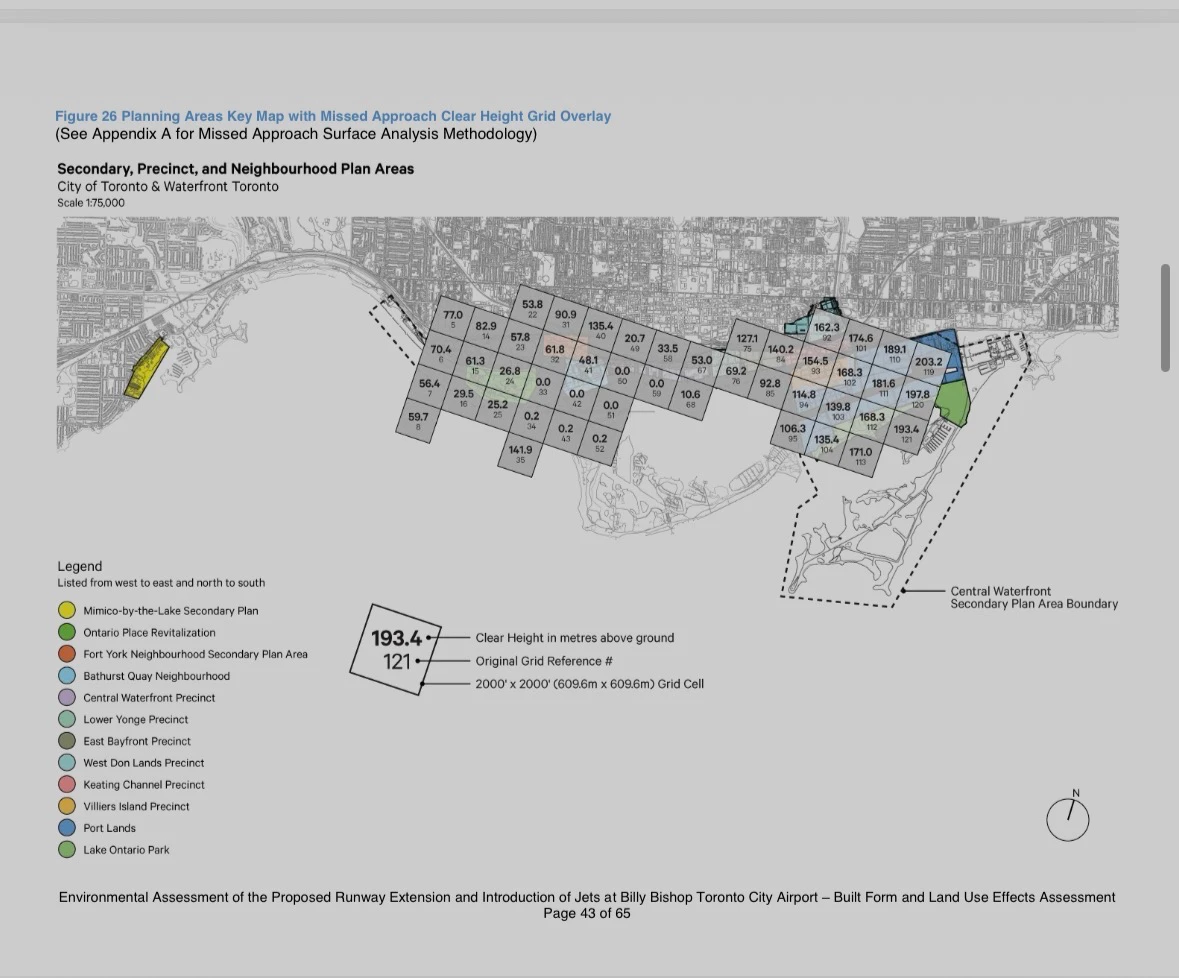Click the Central Waterfront Boundary label
The image size is (1179, 978).
click(1033, 598)
